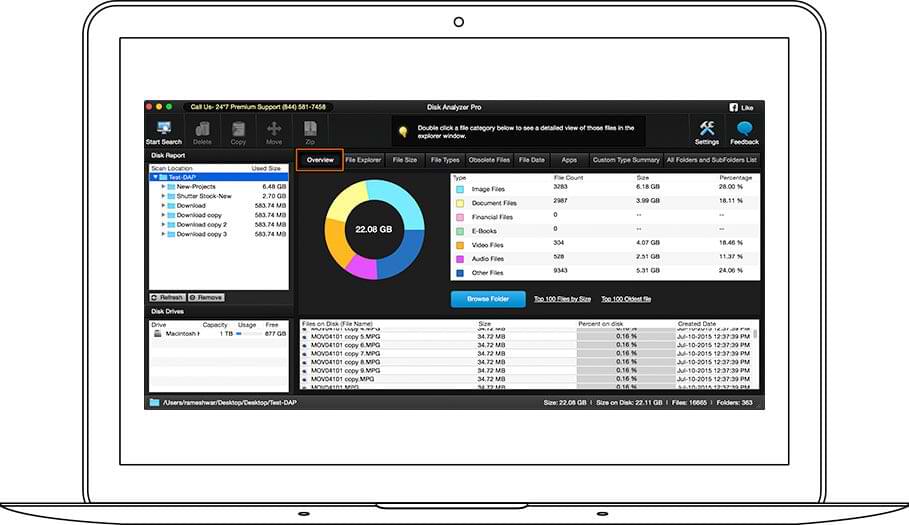
Task: Open the Obsolete Files tab
Action: (x=489, y=160)
